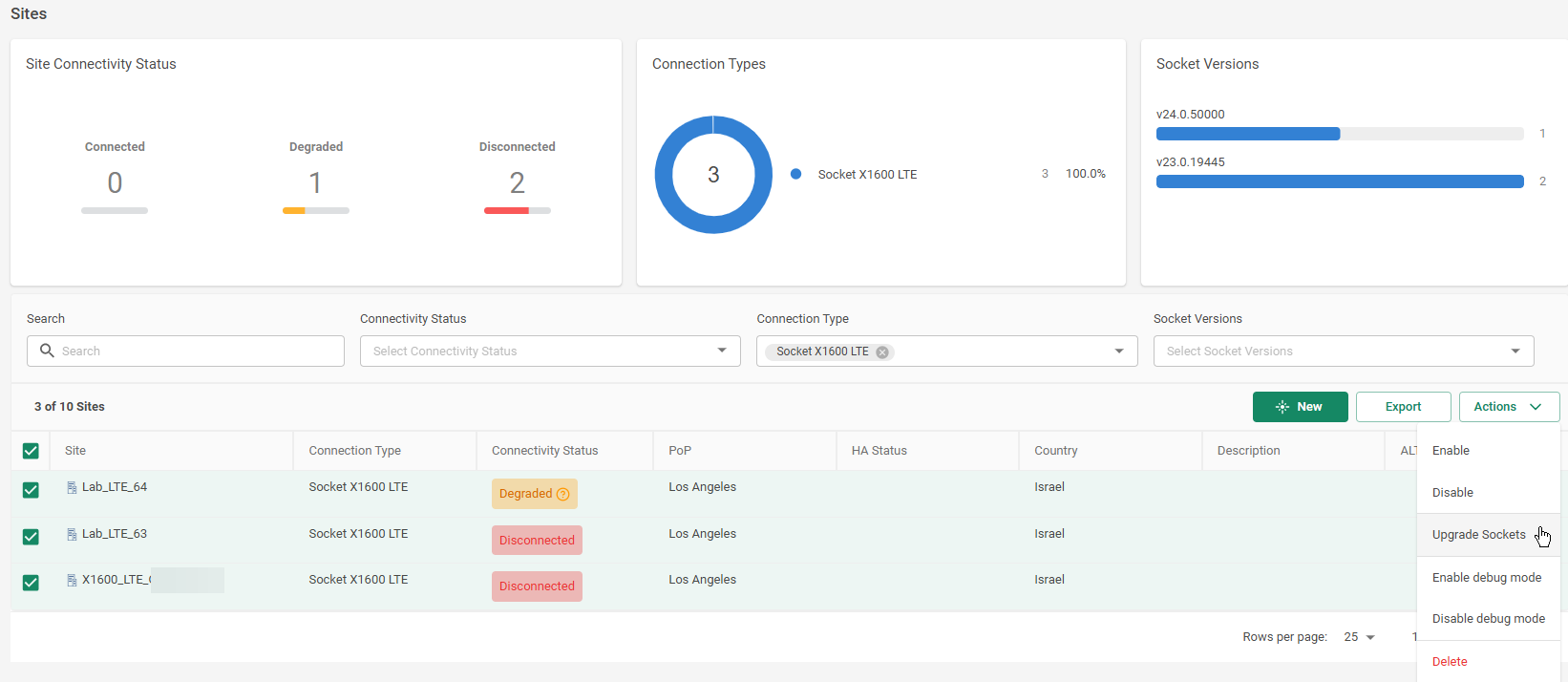Click the site icon next to X1600_LTE row

[72, 580]
